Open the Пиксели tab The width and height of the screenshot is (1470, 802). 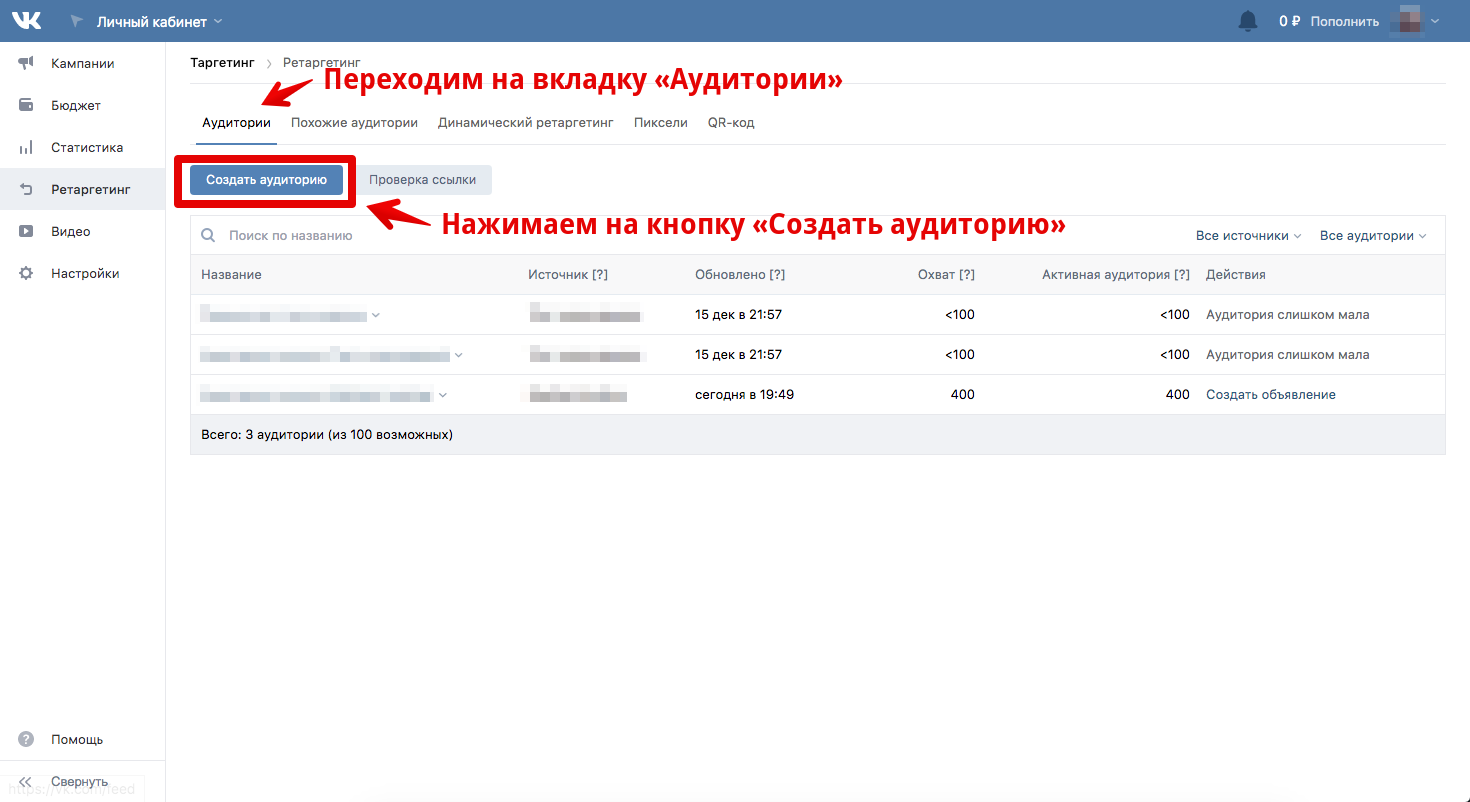(661, 123)
